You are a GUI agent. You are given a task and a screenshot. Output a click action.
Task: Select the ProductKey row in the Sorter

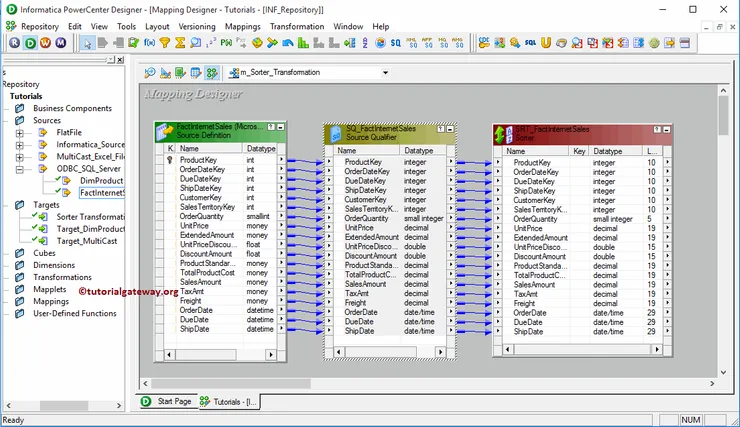pyautogui.click(x=581, y=162)
